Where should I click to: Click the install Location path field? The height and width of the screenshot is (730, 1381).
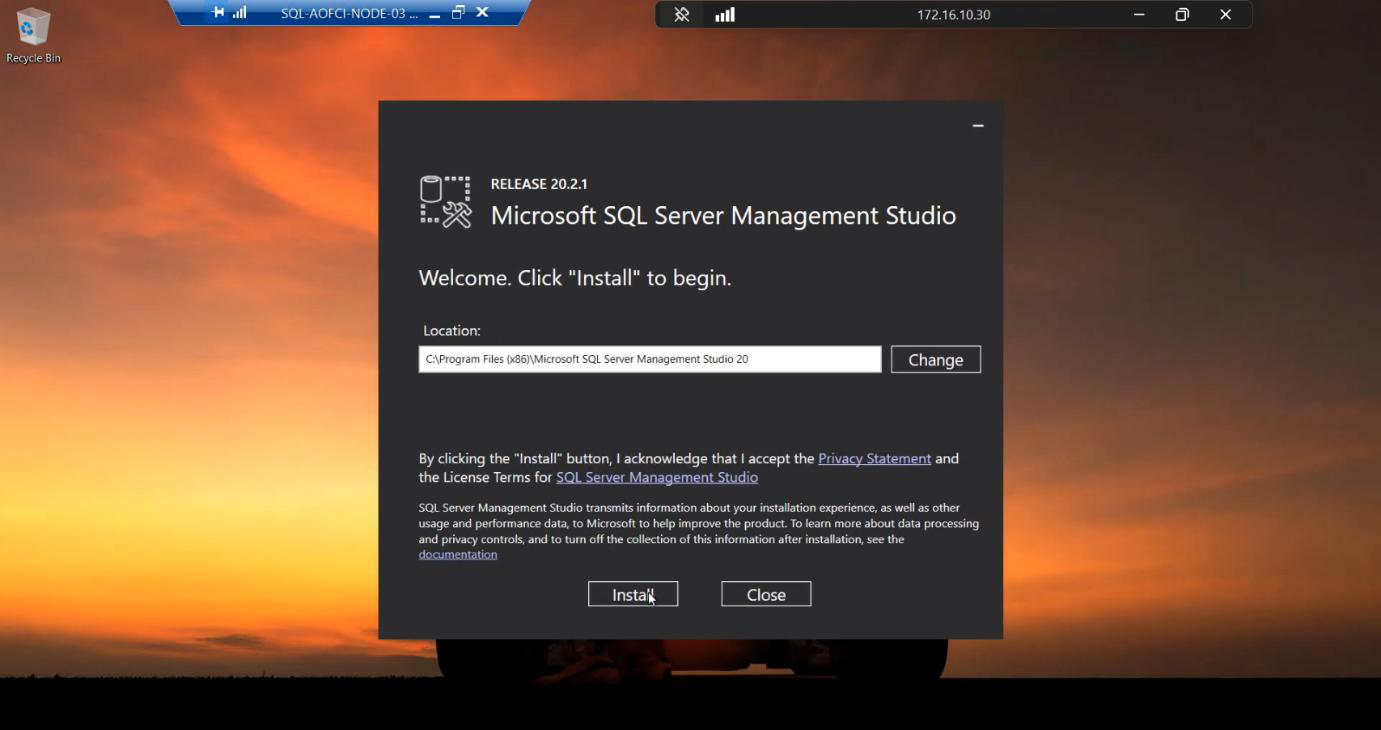point(650,359)
